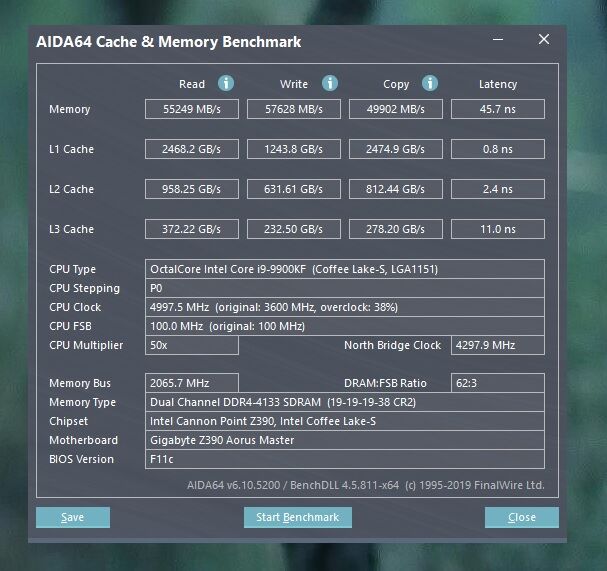Click the L2 Cache row label
Screen dimensions: 607x571
(72, 189)
